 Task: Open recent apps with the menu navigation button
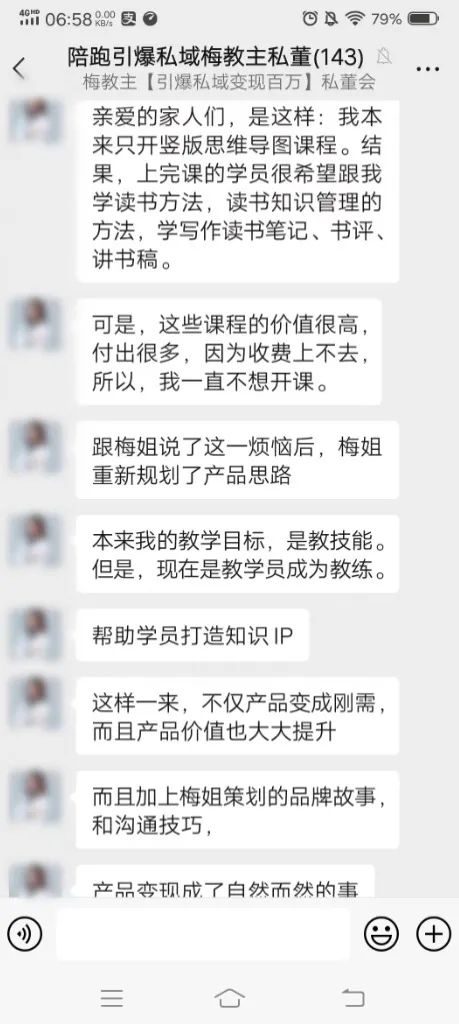(x=112, y=997)
